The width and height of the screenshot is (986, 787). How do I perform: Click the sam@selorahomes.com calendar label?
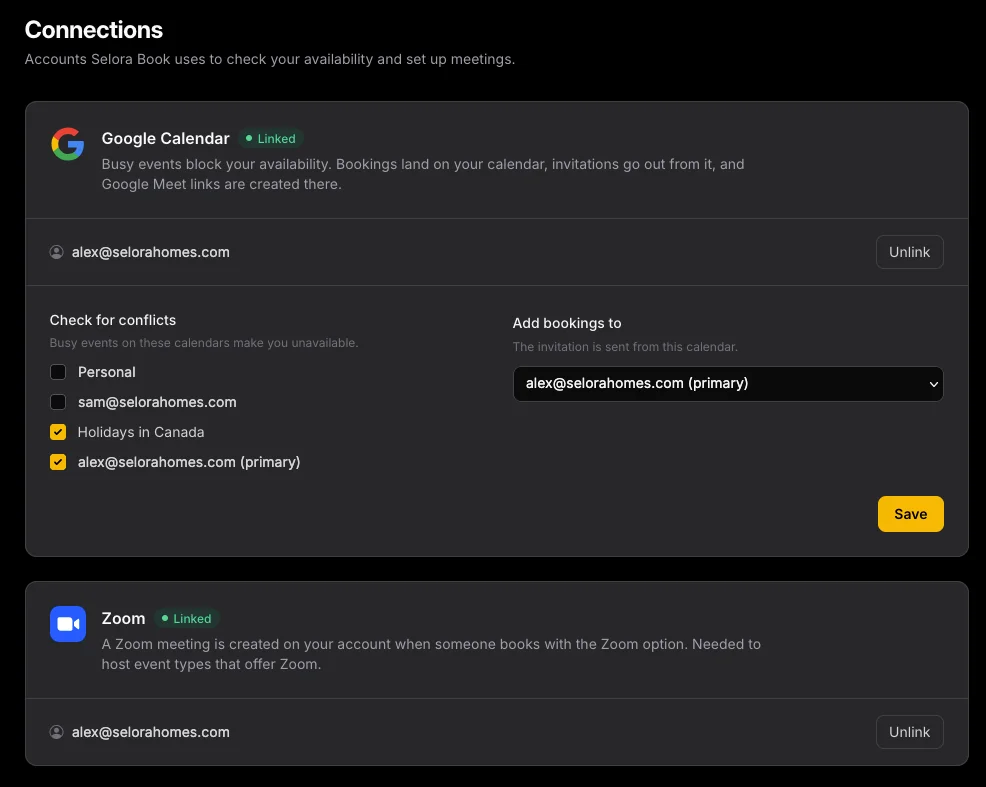pos(157,402)
